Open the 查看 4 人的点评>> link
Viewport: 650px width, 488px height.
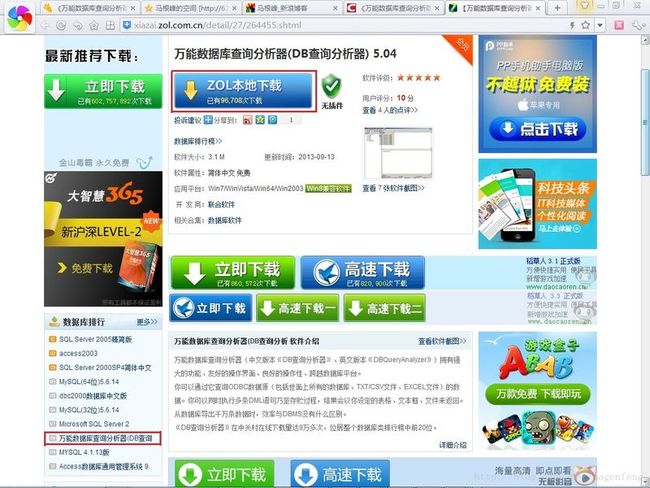click(x=390, y=110)
